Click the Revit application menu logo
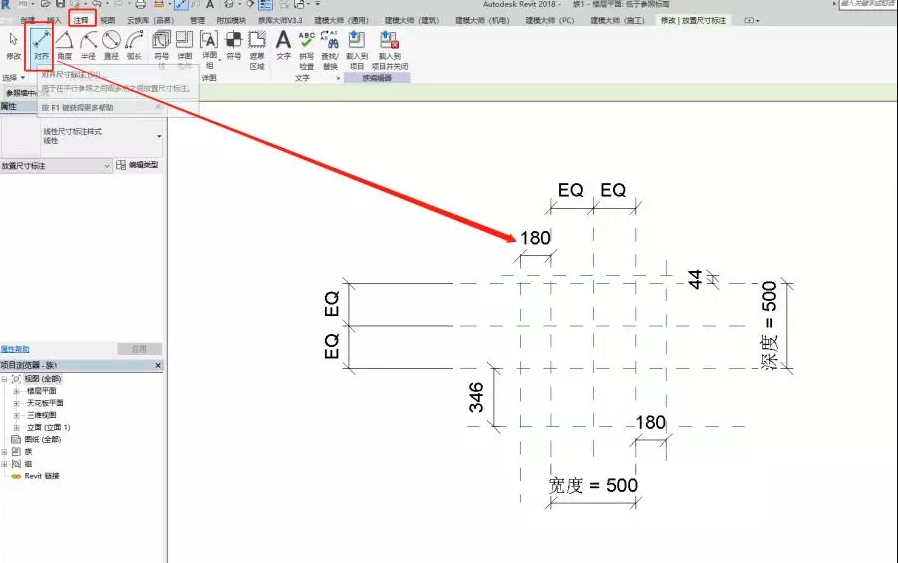Viewport: 898px width, 563px height. (x=6, y=5)
